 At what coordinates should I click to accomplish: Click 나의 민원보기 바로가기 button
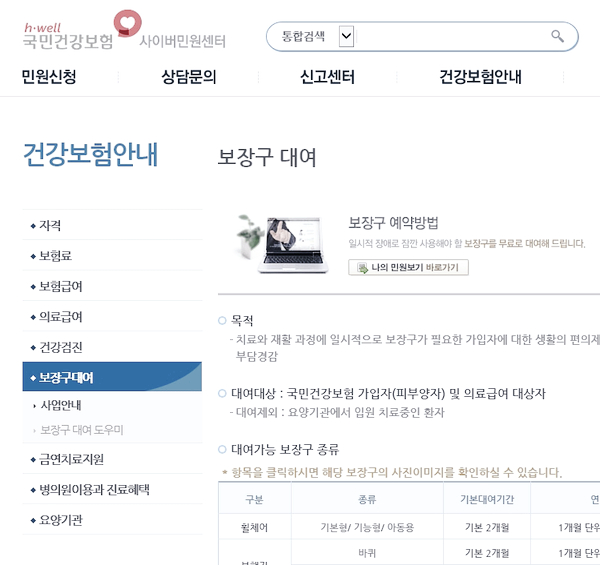(x=408, y=267)
